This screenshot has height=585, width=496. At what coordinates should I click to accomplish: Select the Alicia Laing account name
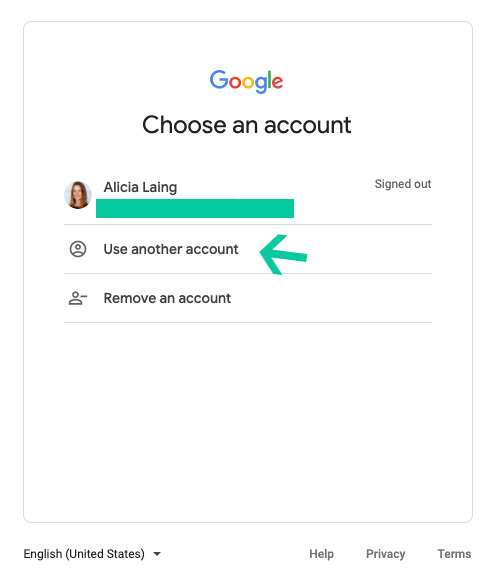tap(140, 187)
